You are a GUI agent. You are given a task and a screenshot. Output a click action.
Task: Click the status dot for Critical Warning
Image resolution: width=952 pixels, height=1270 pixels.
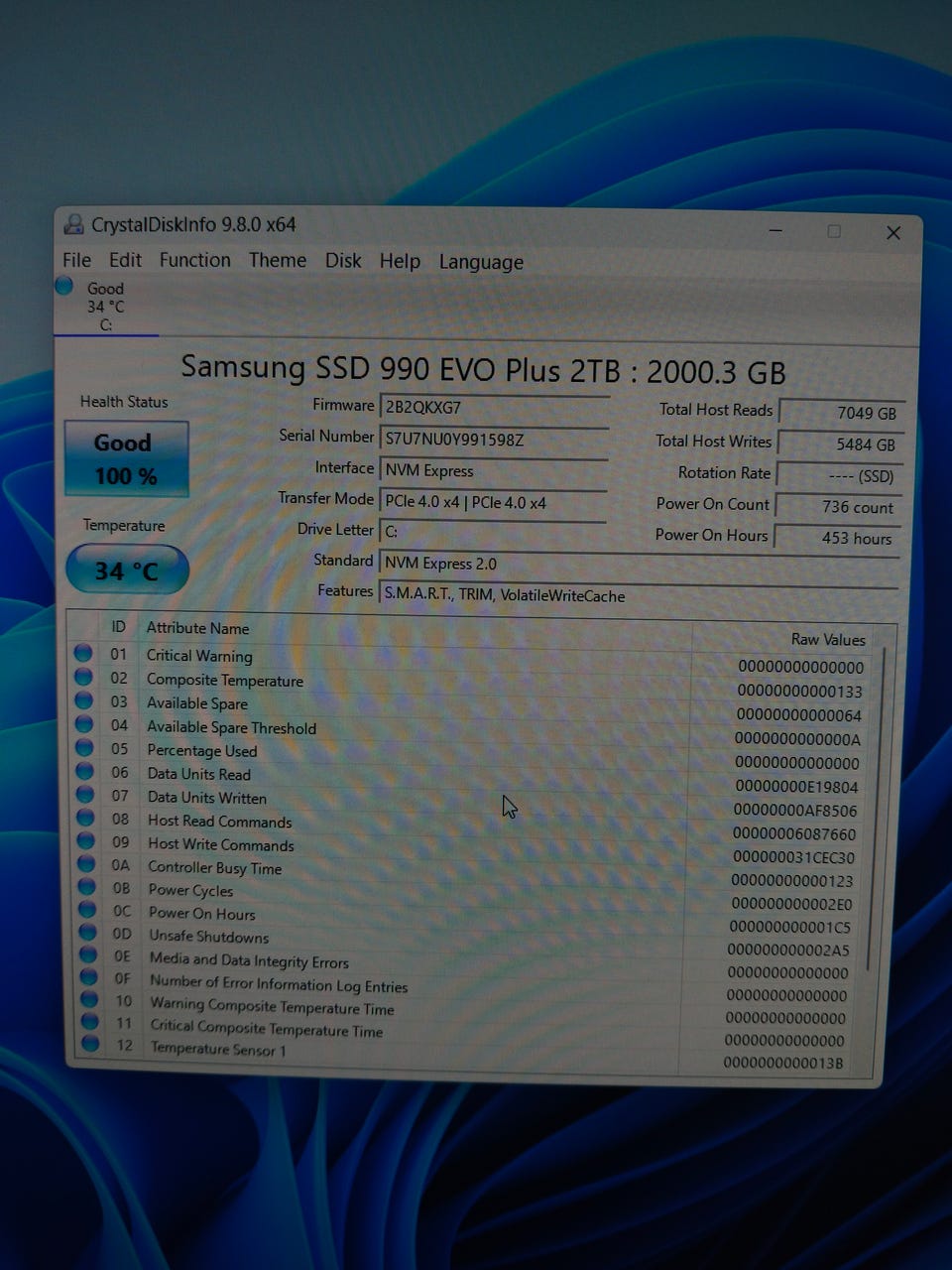pos(83,653)
